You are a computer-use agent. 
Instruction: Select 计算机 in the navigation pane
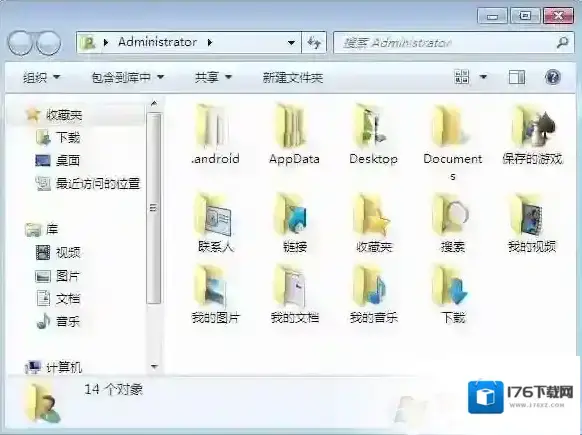click(x=53, y=367)
